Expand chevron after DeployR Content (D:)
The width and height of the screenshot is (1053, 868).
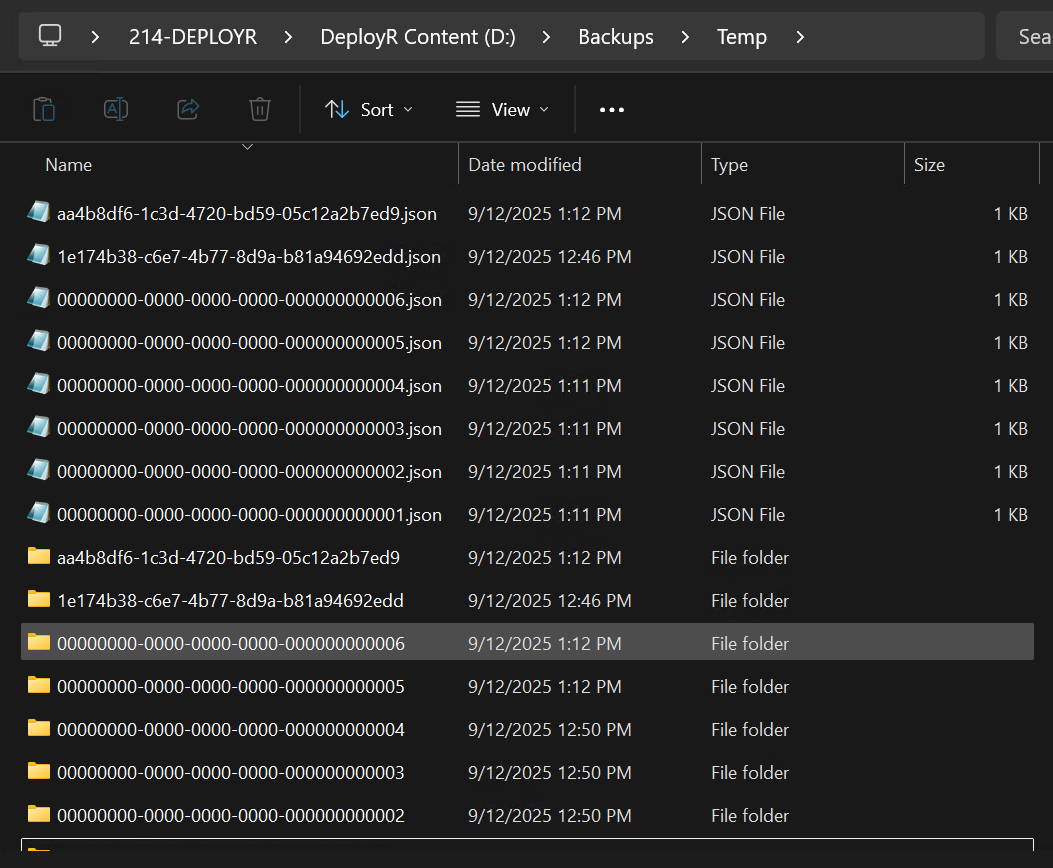click(546, 37)
